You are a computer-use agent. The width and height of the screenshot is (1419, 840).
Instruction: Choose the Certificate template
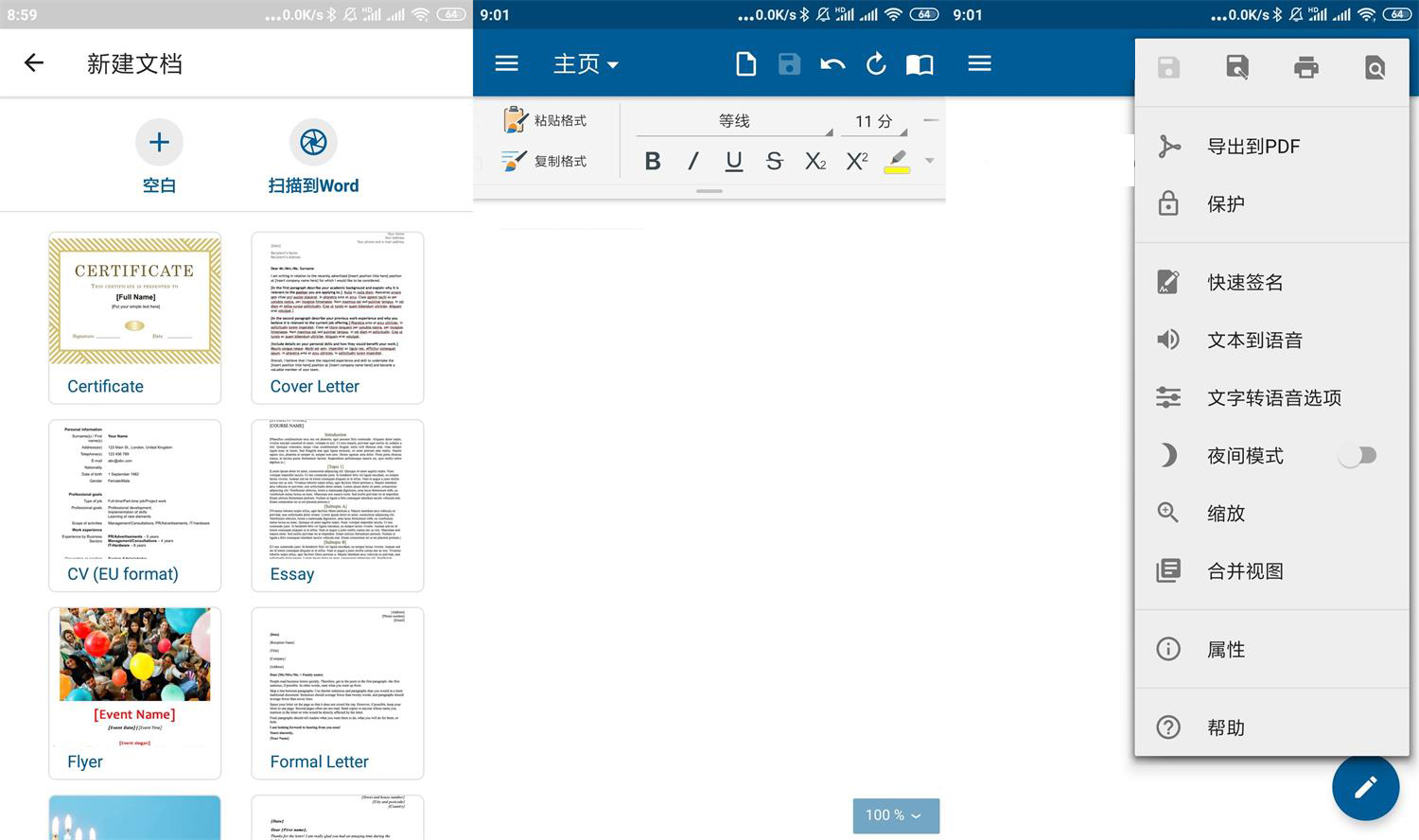pos(134,318)
